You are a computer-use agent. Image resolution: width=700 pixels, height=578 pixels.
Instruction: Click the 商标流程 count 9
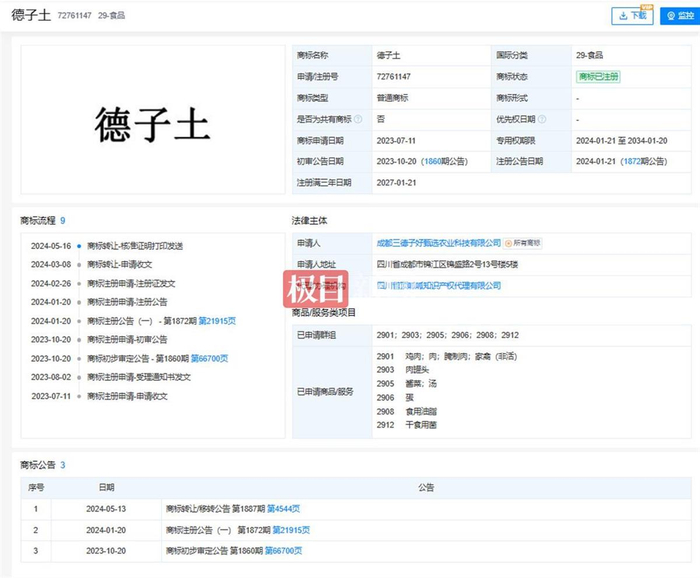62,220
